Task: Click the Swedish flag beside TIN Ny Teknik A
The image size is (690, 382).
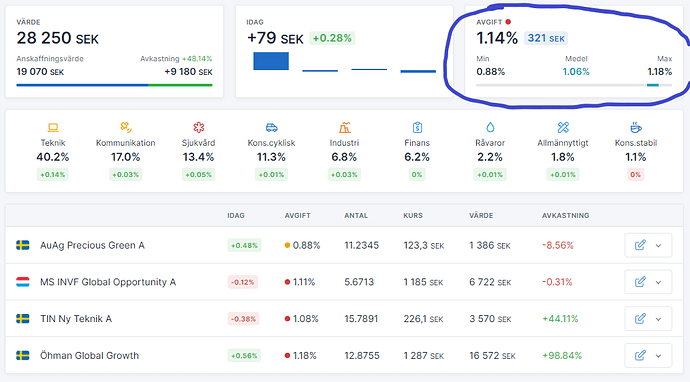Action: point(23,319)
